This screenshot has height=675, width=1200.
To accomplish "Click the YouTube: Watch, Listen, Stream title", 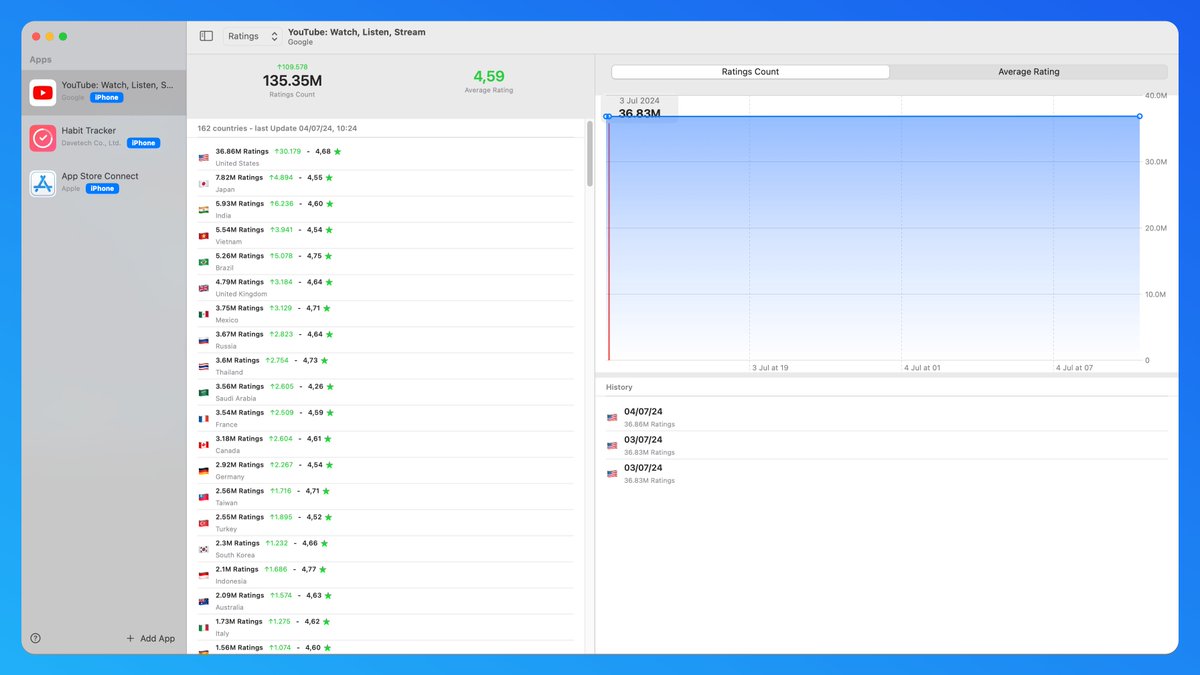I will pos(357,32).
